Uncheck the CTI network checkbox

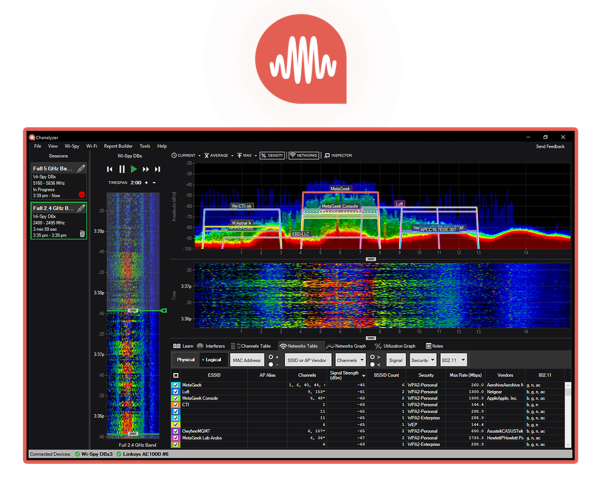tap(176, 405)
